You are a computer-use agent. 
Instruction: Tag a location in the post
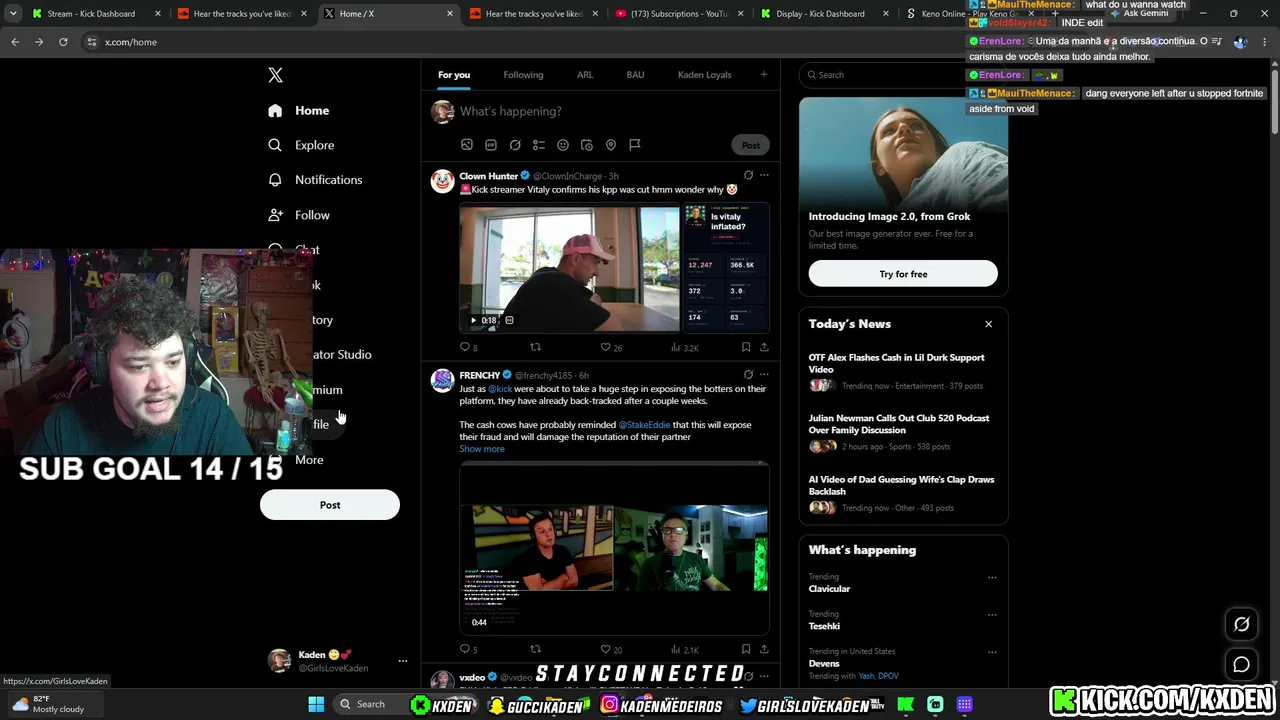pos(611,145)
